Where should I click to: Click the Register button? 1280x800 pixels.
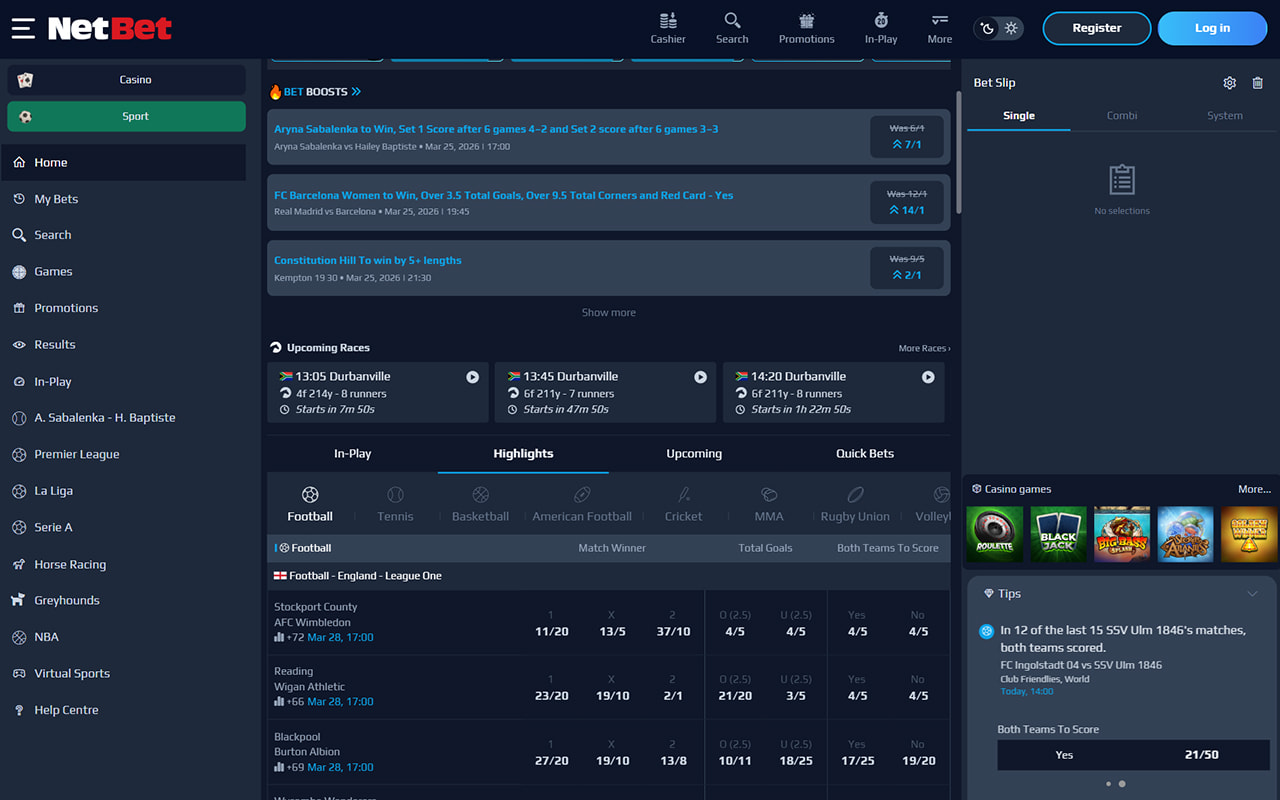(1097, 28)
